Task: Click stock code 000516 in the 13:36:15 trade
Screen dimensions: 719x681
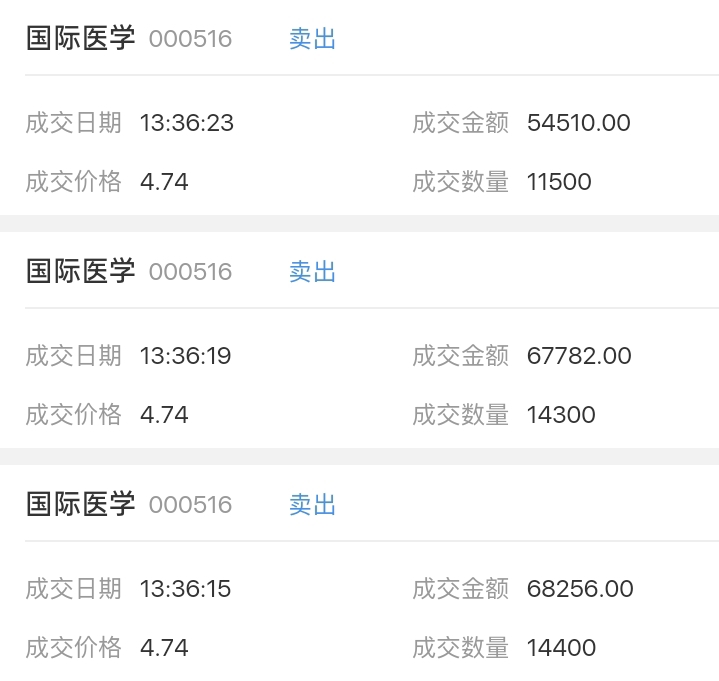Action: [190, 505]
